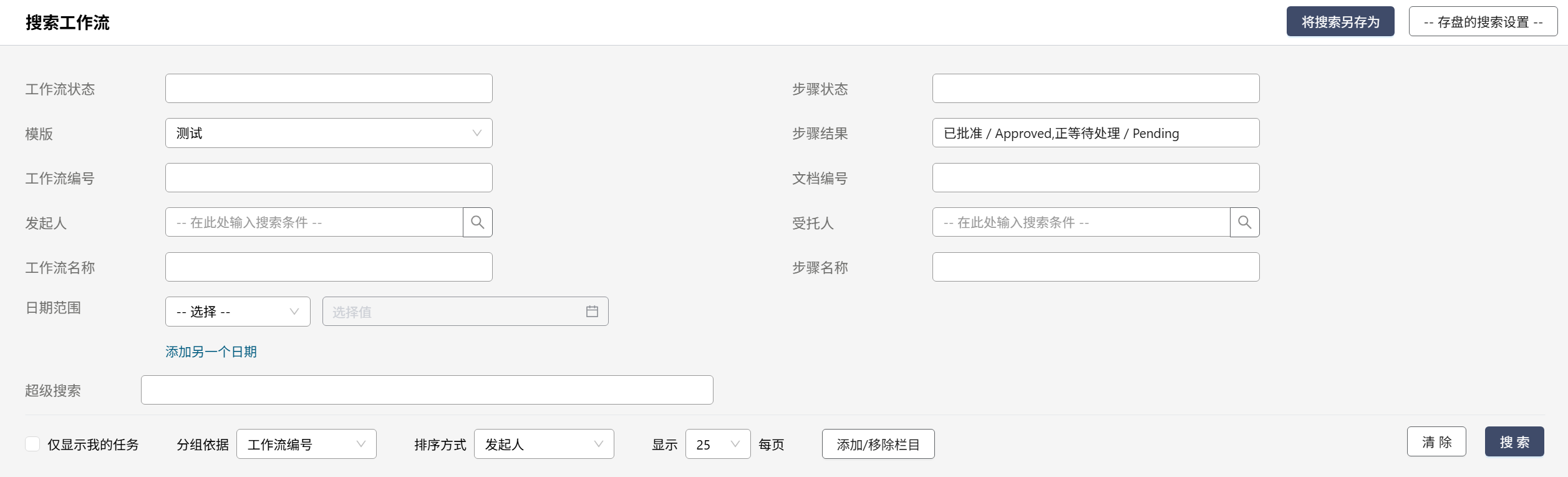Open 添加/移除栏目 column settings
This screenshot has width=1568, height=477.
coord(878,444)
